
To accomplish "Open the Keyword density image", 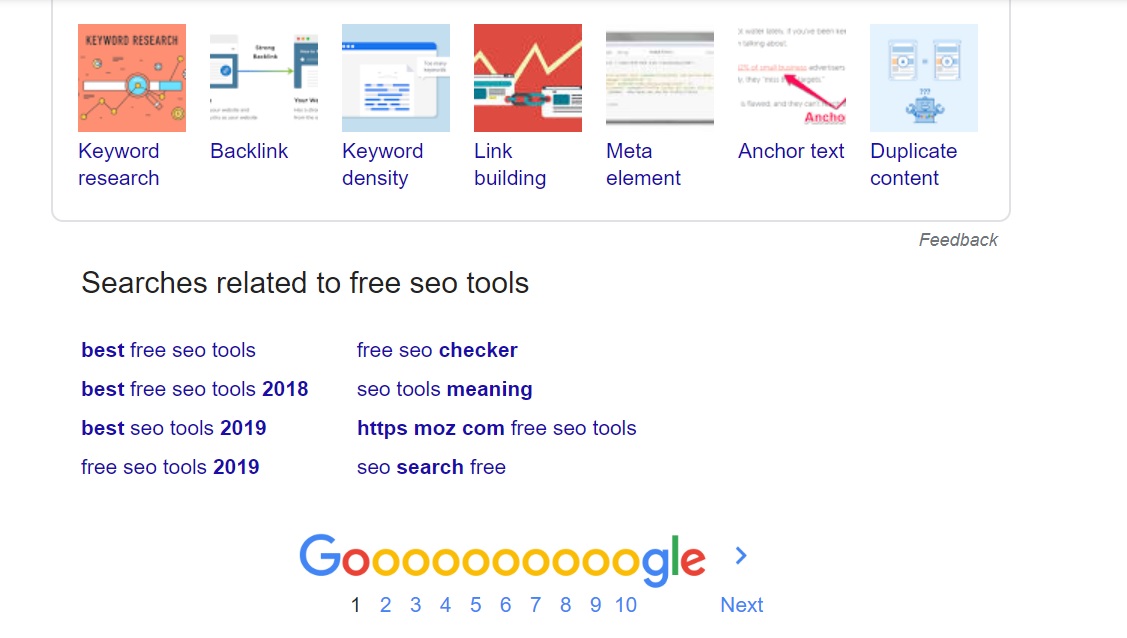I will click(x=396, y=78).
